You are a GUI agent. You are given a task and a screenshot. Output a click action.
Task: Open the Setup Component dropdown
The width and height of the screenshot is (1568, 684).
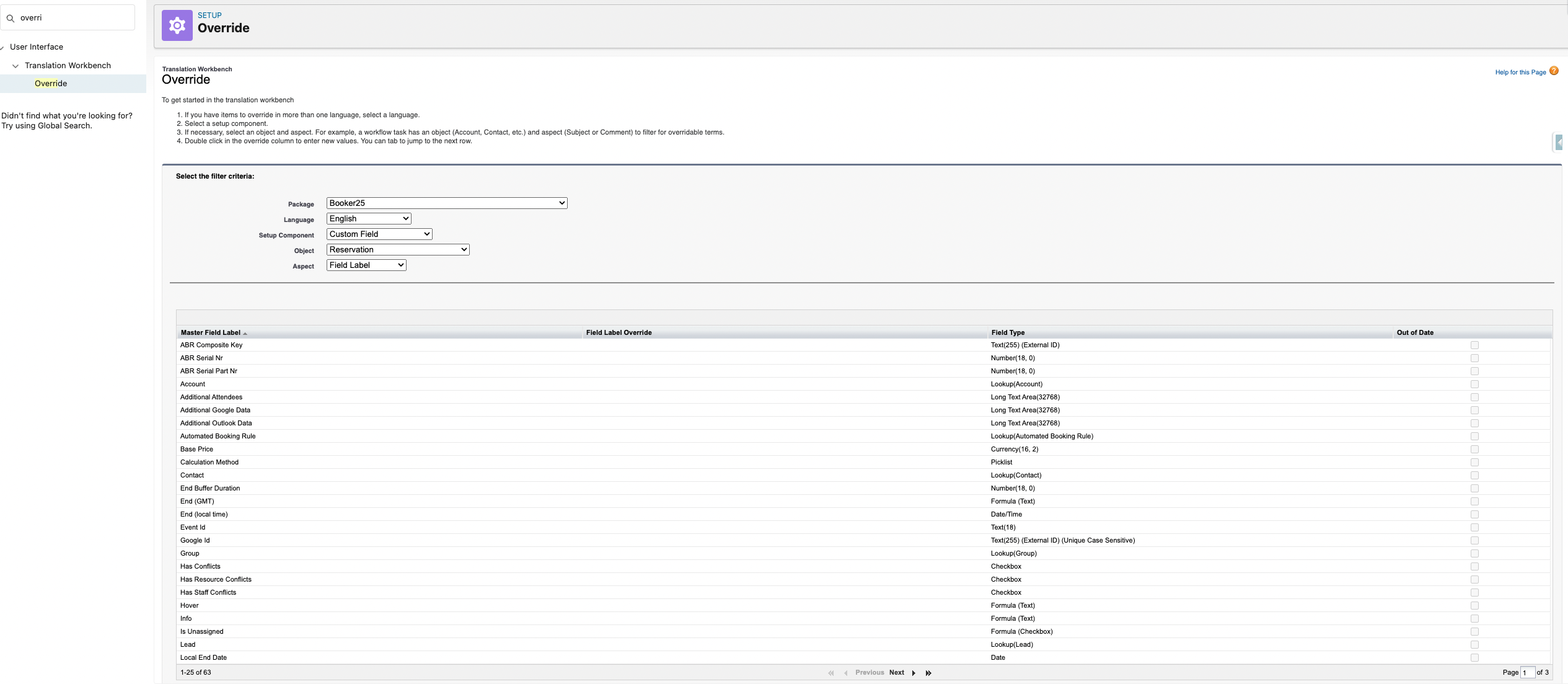pyautogui.click(x=379, y=234)
